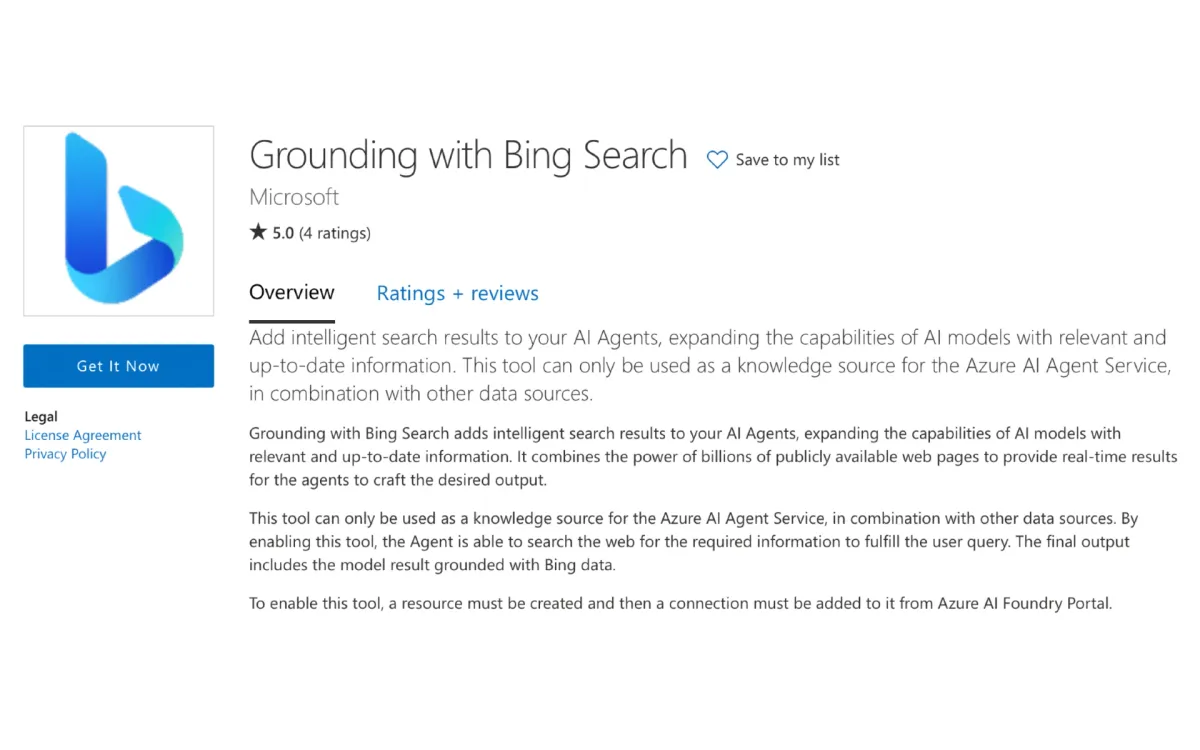Click the heart outline near the title

[716, 159]
